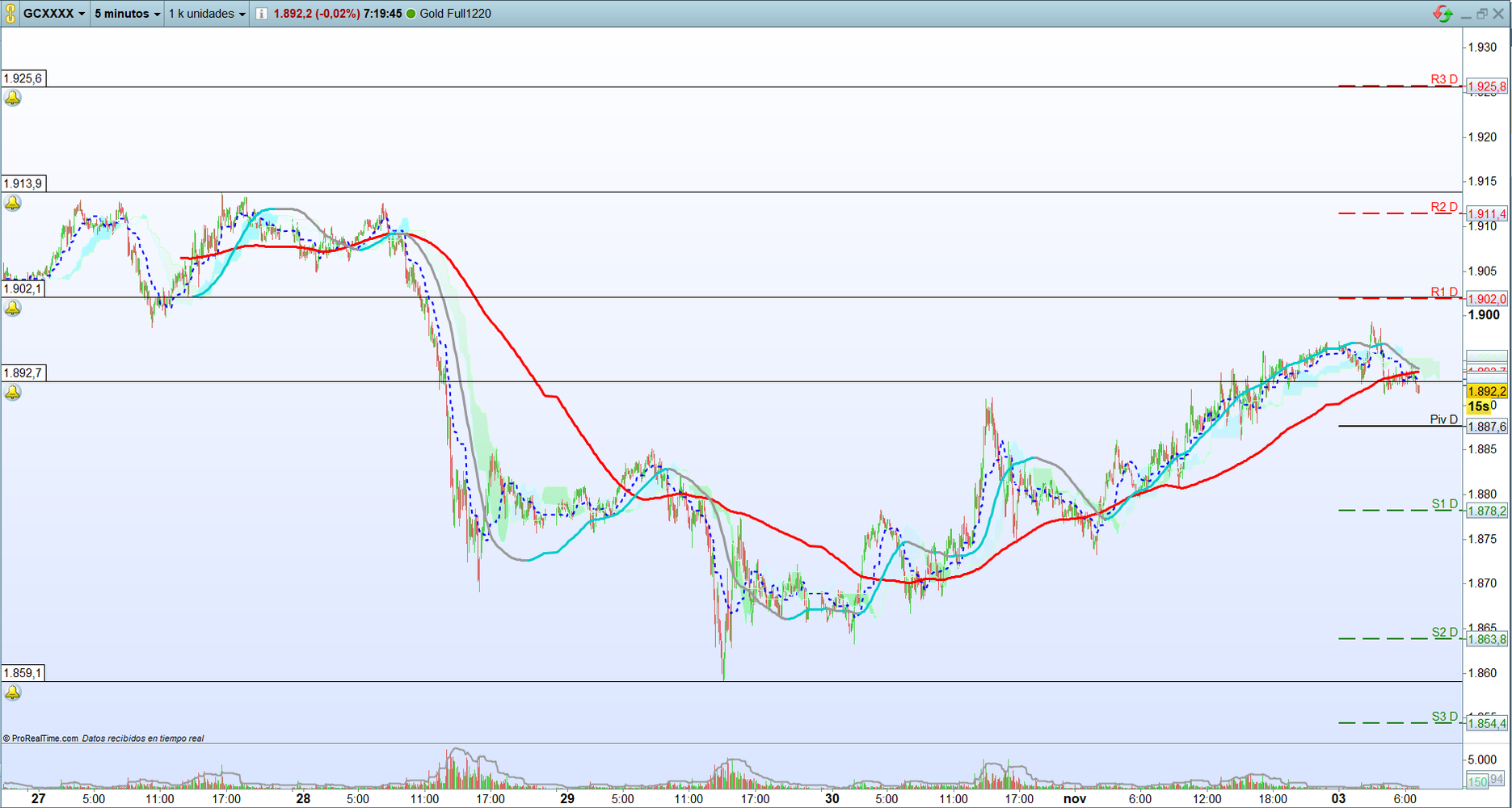Select the 1.925,6 alert level label
This screenshot has height=808, width=1512.
point(23,78)
